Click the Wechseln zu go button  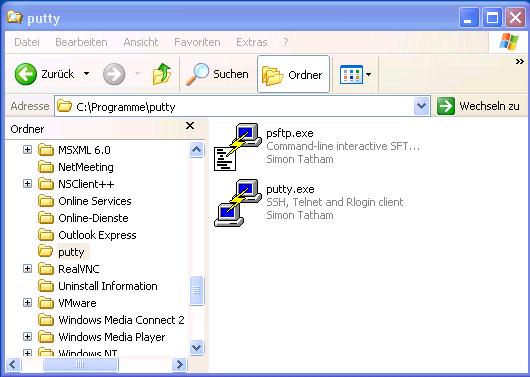(478, 106)
